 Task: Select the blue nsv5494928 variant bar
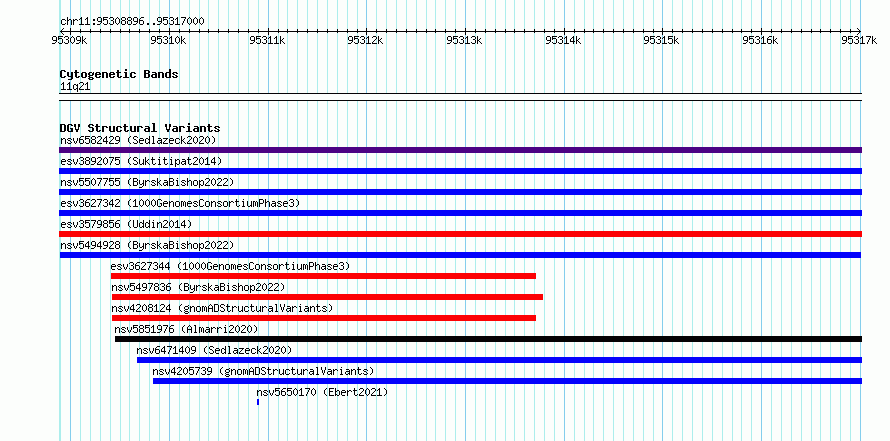point(460,255)
